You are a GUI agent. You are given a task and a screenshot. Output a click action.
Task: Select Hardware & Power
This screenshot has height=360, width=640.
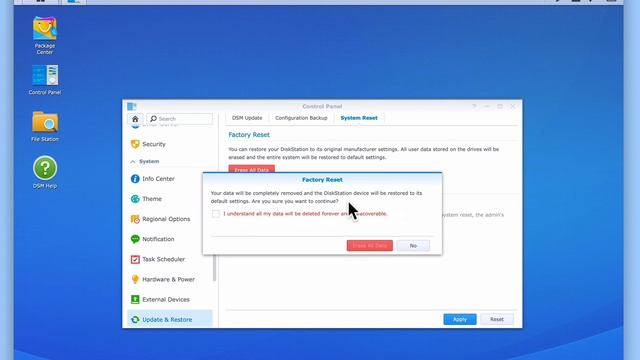click(170, 279)
